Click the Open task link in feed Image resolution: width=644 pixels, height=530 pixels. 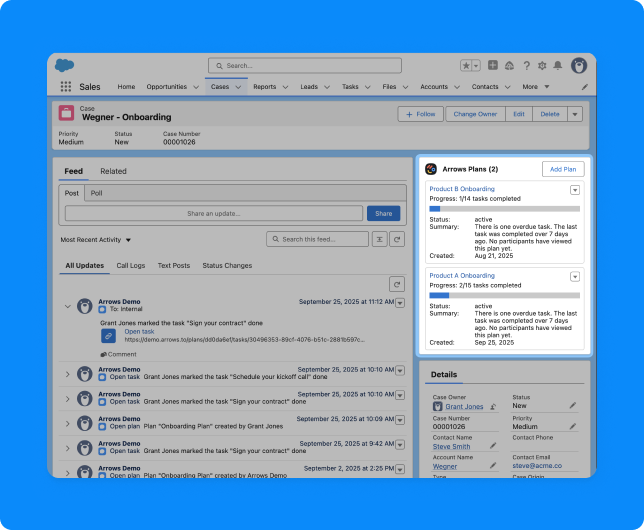click(x=139, y=332)
